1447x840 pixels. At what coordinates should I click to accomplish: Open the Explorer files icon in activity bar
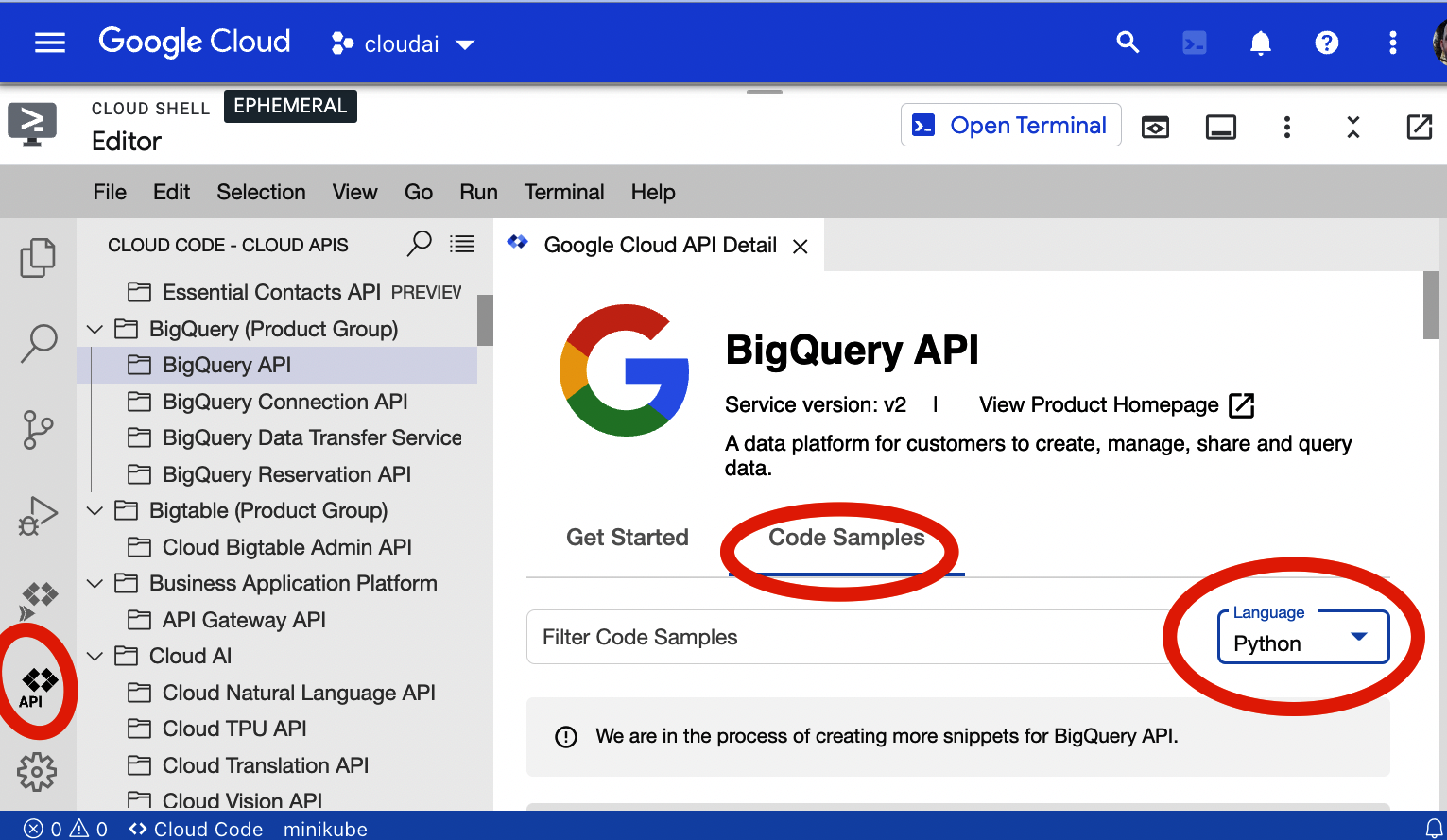pyautogui.click(x=38, y=257)
